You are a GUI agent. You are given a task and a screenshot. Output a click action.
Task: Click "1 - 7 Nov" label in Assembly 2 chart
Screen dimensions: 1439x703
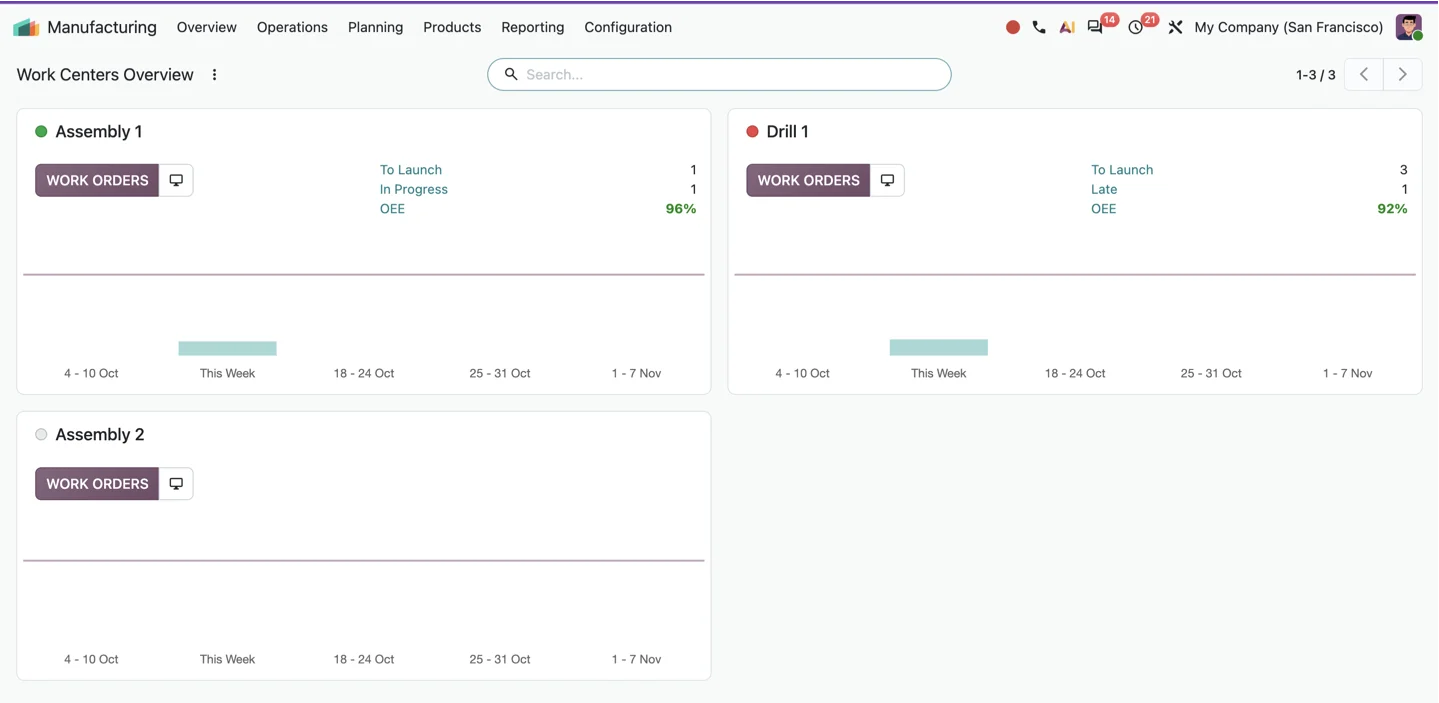click(x=636, y=659)
